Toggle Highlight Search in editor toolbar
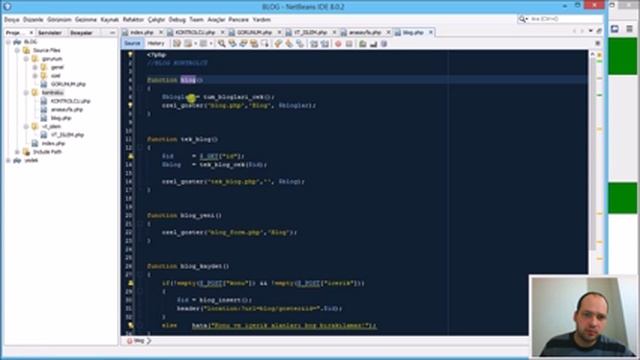 254,43
